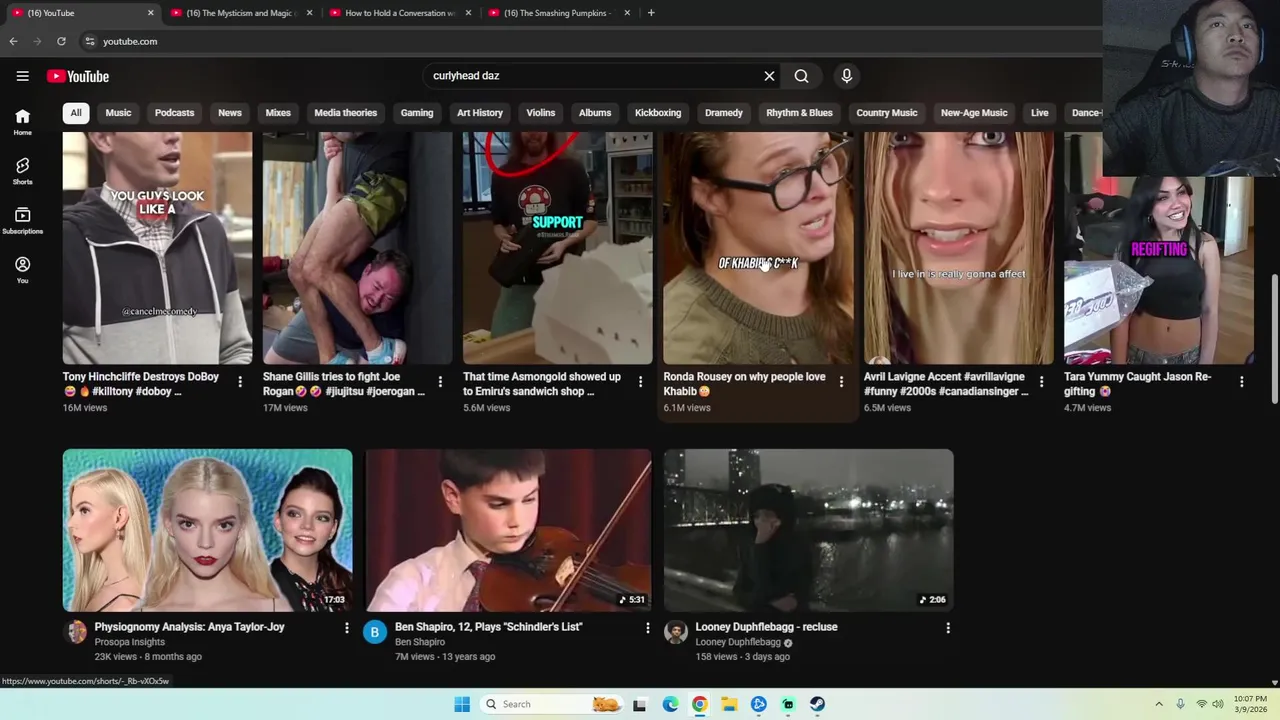Switch to The Smashing Pumpkins tab

coord(557,13)
